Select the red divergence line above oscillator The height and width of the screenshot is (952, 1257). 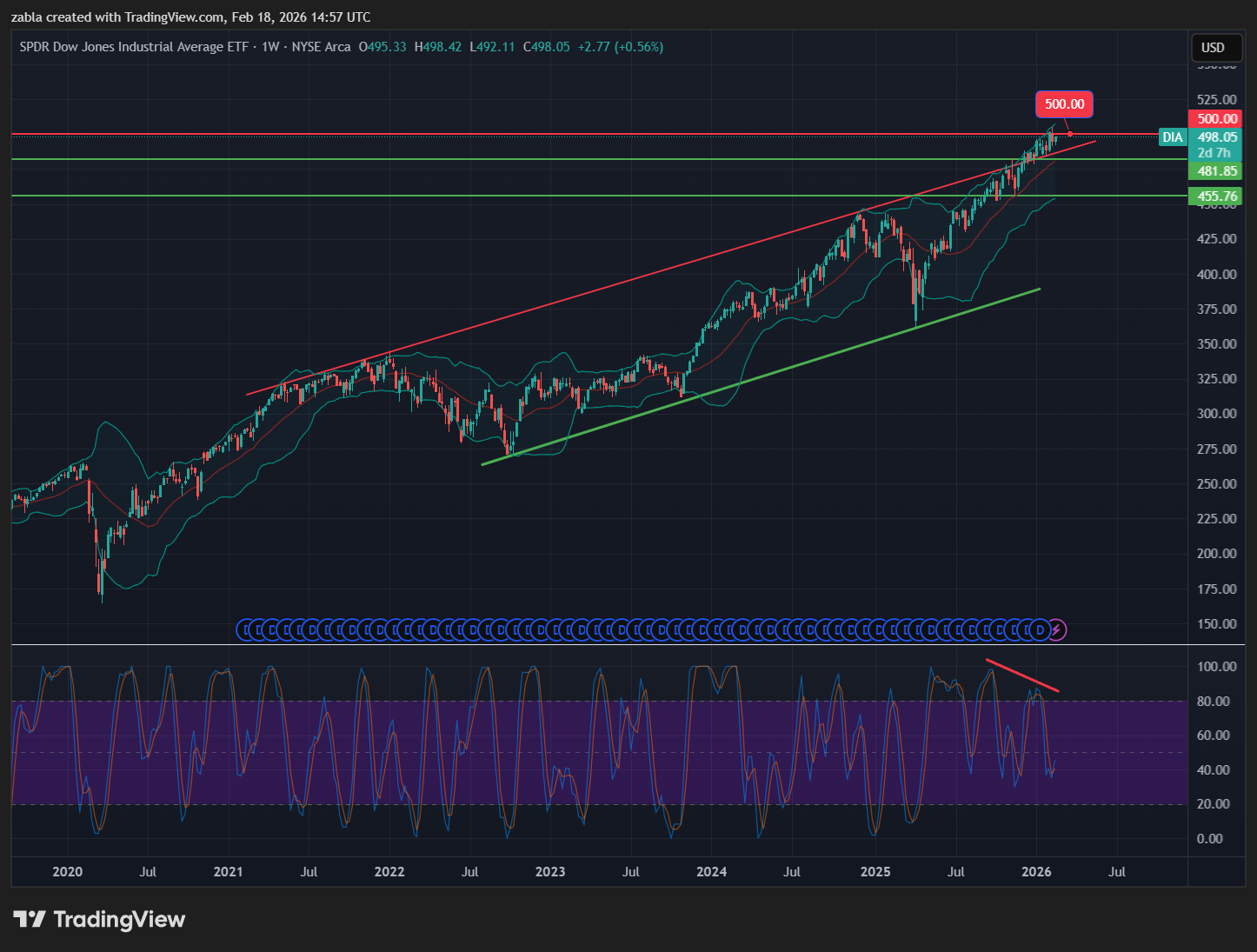[x=1022, y=676]
